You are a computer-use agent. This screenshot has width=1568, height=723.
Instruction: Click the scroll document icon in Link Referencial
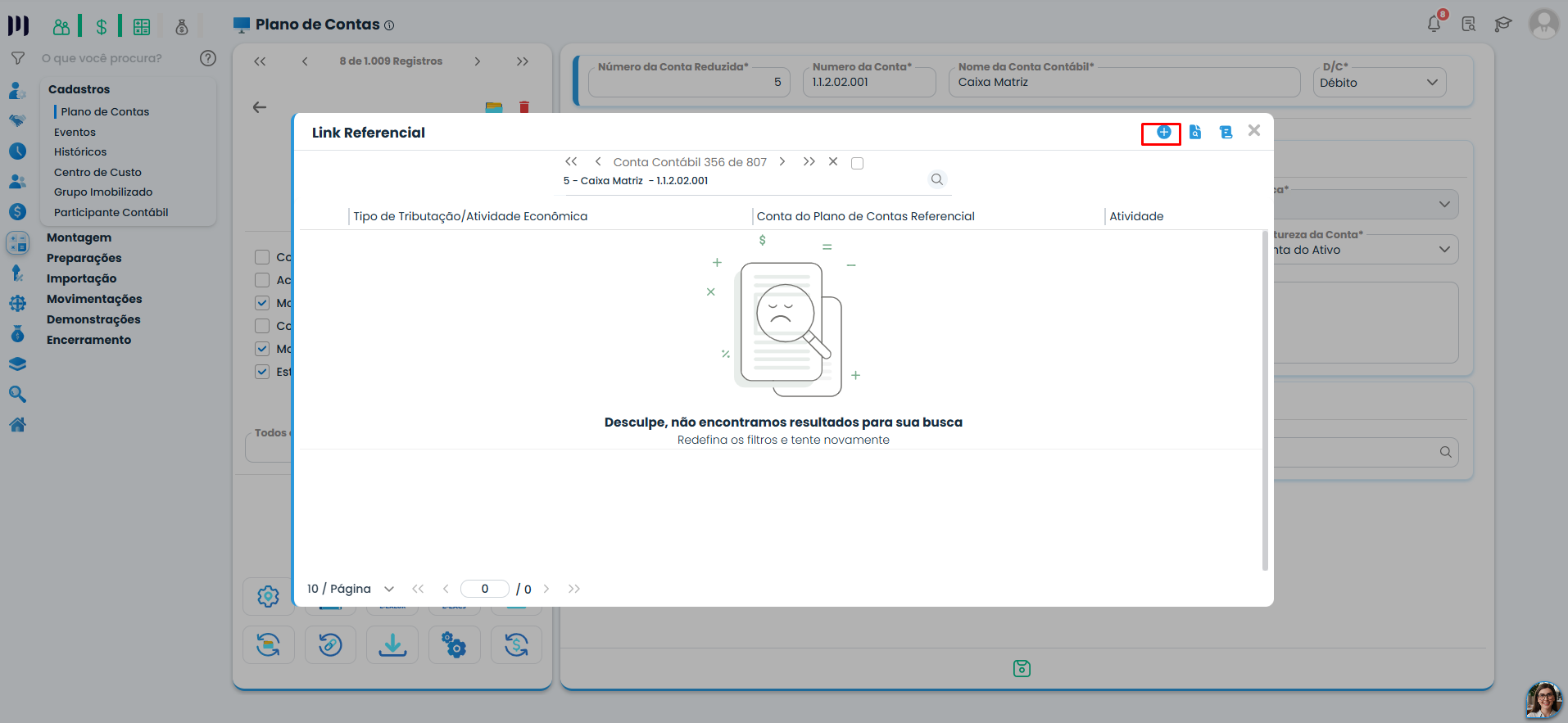point(1226,132)
